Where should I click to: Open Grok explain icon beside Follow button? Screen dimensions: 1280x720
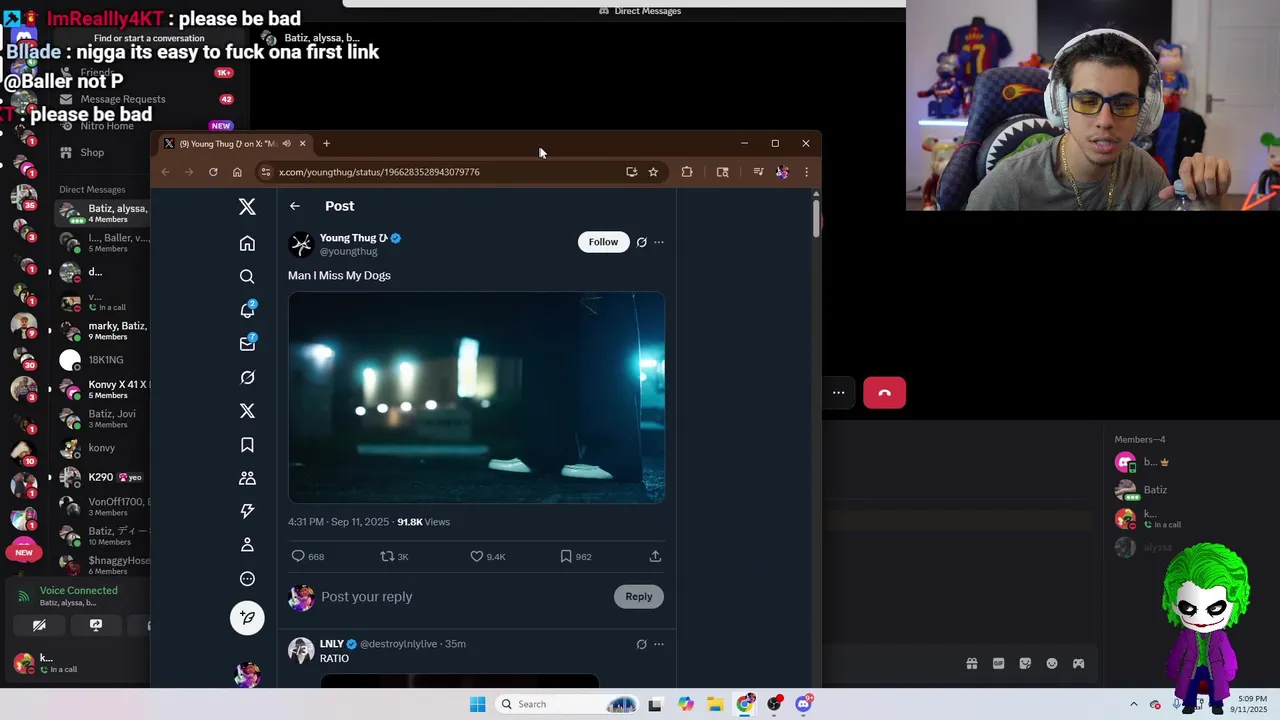click(641, 242)
